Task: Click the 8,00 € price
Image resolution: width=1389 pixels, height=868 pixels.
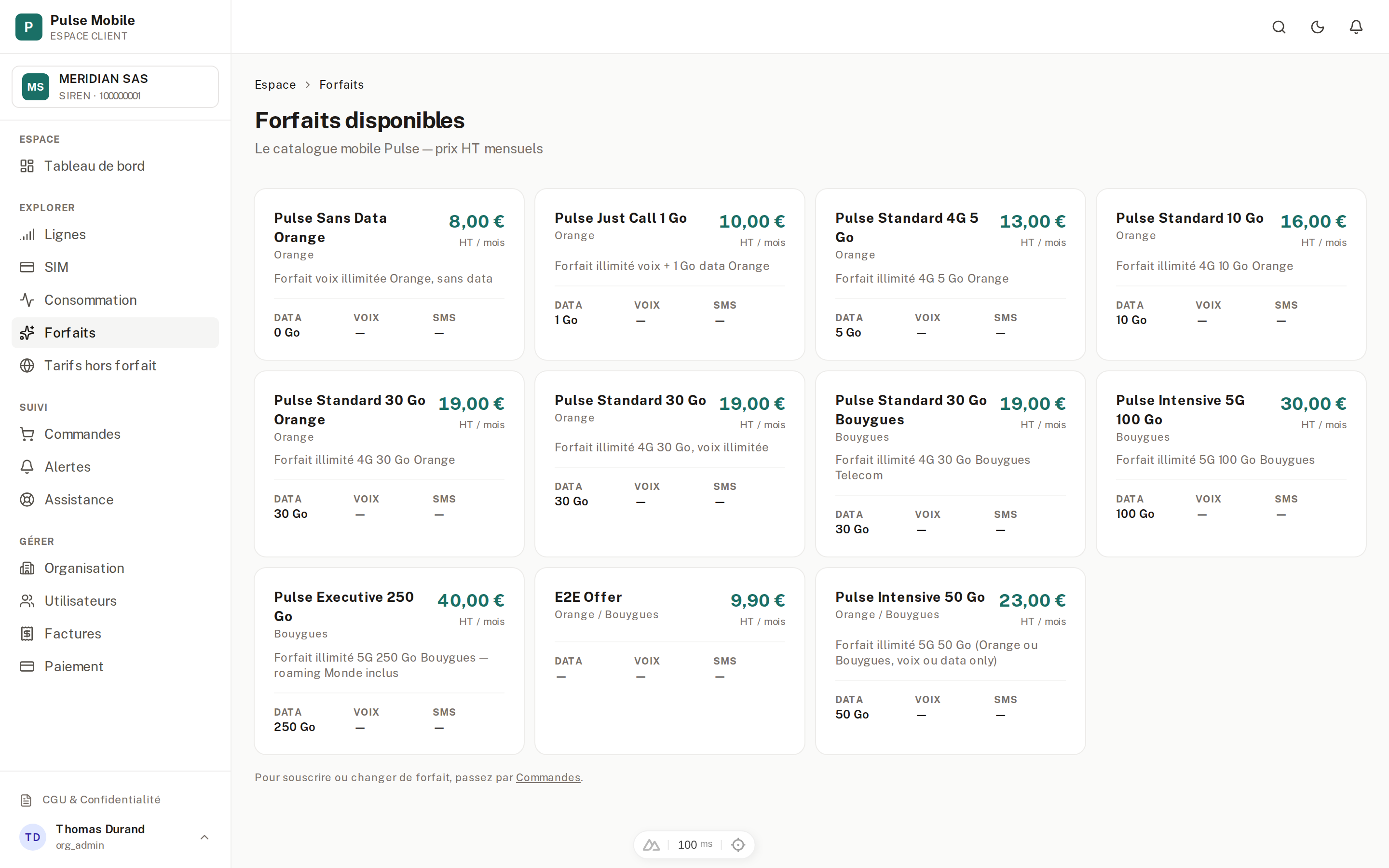Action: pos(477,221)
